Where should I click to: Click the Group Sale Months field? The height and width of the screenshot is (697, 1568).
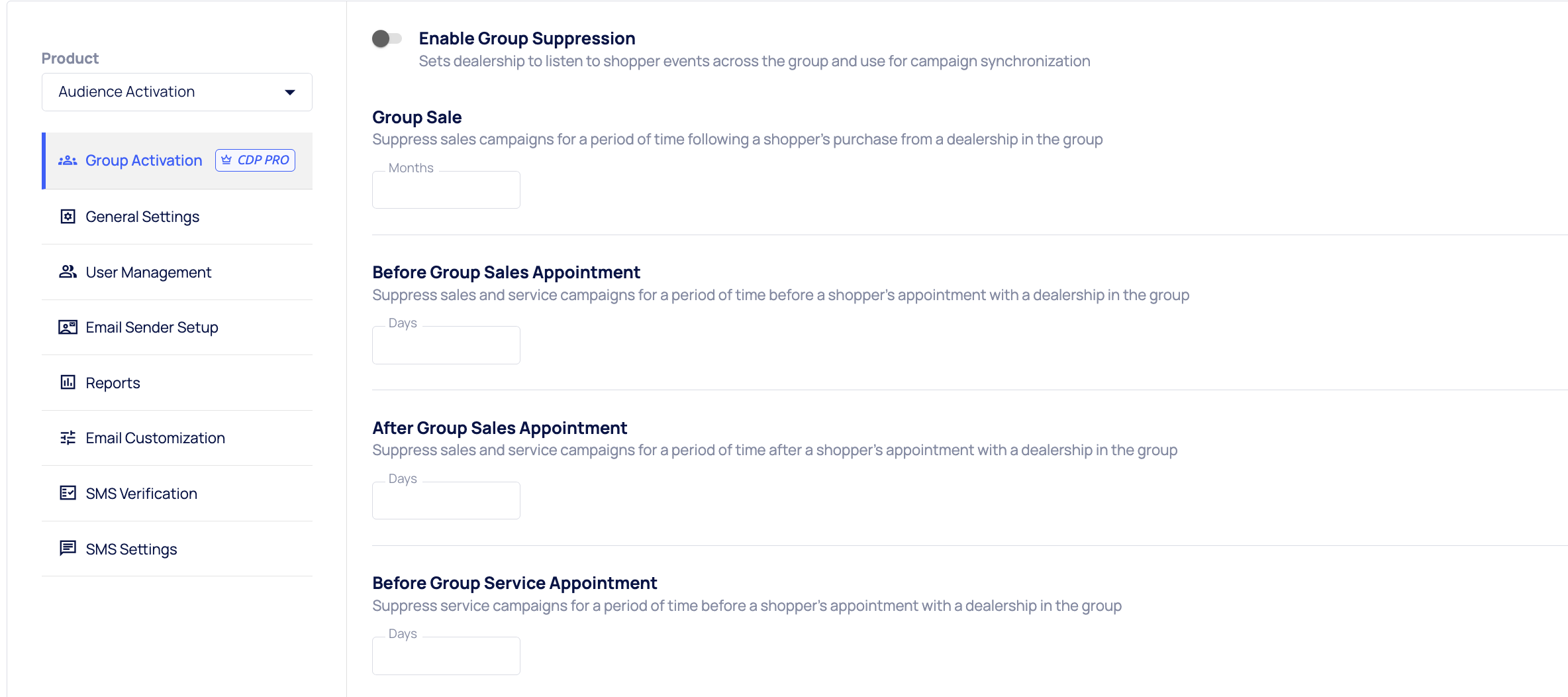click(x=446, y=190)
